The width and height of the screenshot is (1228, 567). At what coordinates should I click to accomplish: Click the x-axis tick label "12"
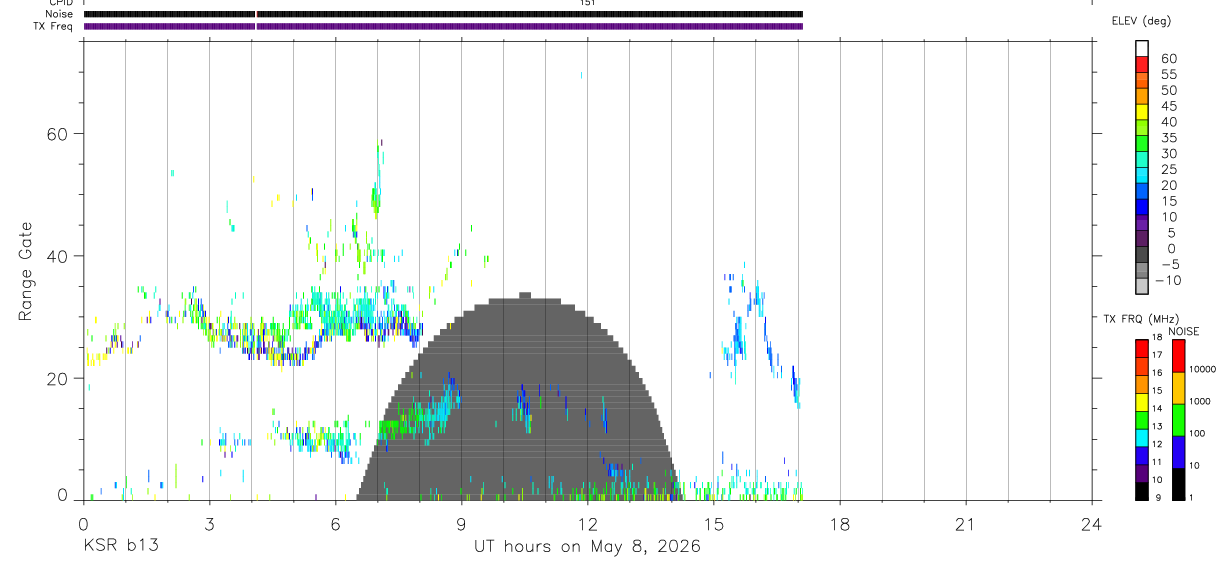587,523
